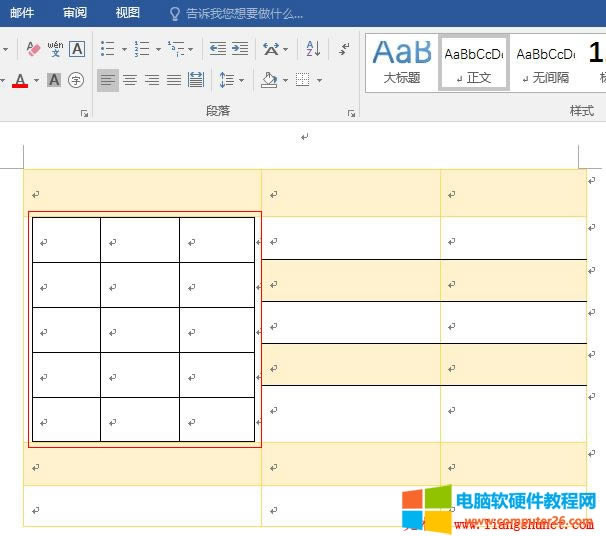Apply the 无间隔 style
This screenshot has height=541, width=606.
546,63
